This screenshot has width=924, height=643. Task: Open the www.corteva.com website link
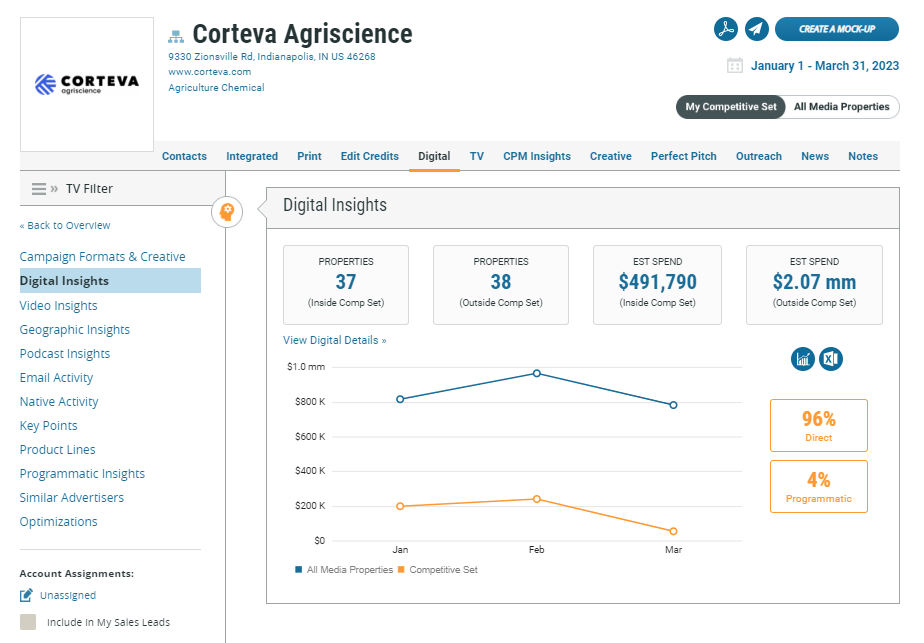[210, 72]
